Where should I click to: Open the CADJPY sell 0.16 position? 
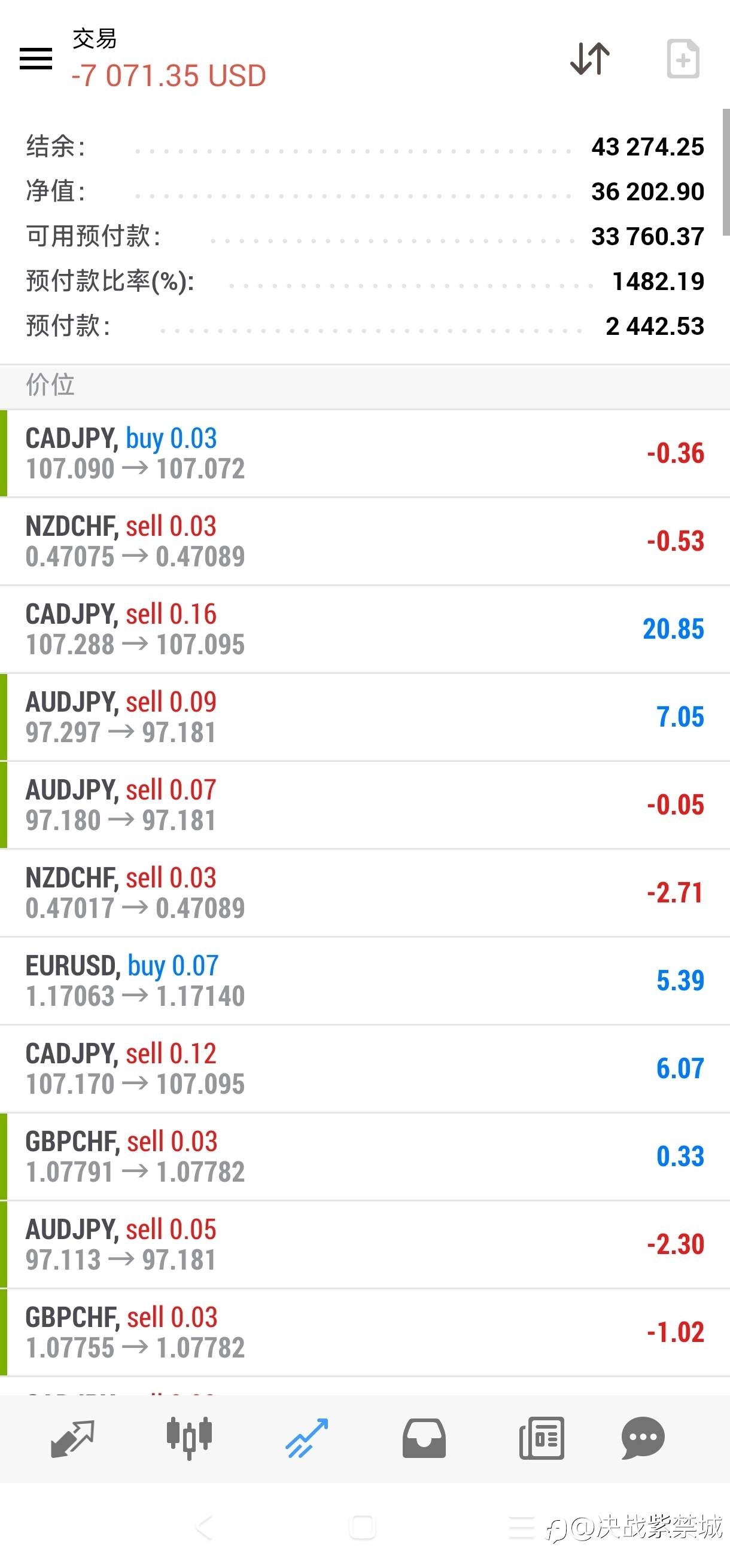coord(366,629)
